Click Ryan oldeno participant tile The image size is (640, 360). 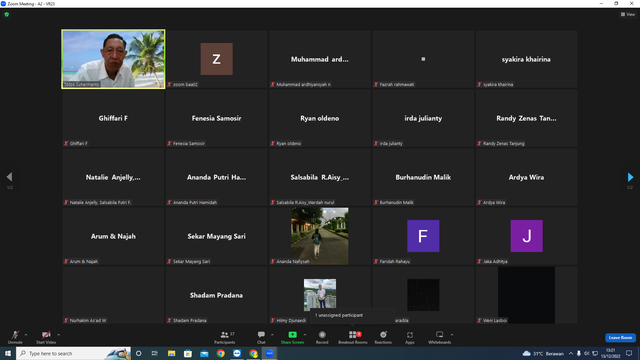[320, 118]
